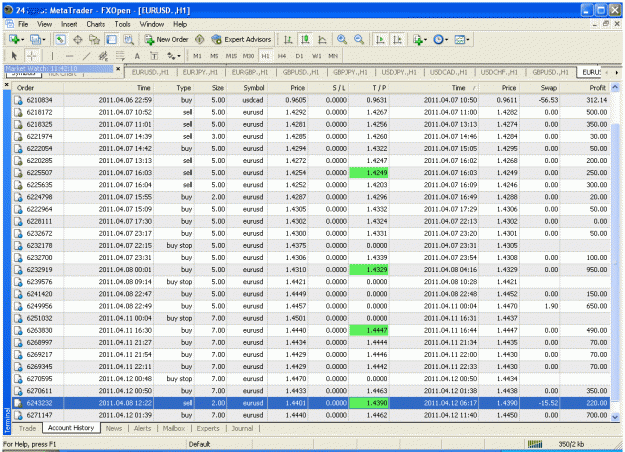Select the Trendline drawing tool
Screen dimensions: 625x452
[x=86, y=56]
